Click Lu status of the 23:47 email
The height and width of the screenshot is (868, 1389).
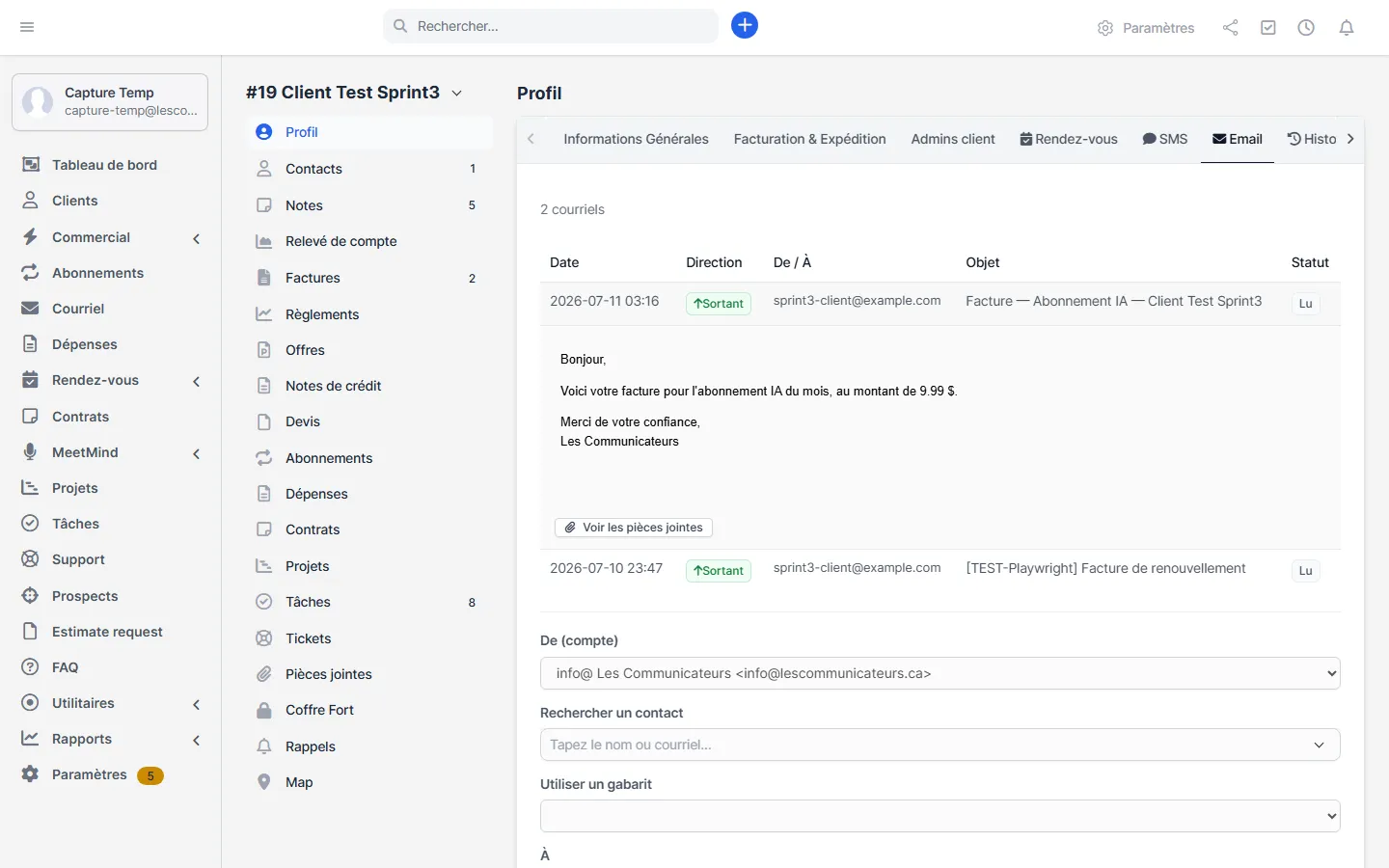pos(1305,571)
